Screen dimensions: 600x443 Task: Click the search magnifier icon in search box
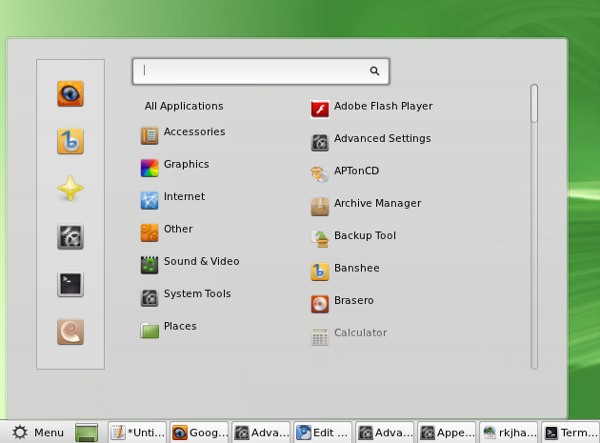[x=375, y=71]
